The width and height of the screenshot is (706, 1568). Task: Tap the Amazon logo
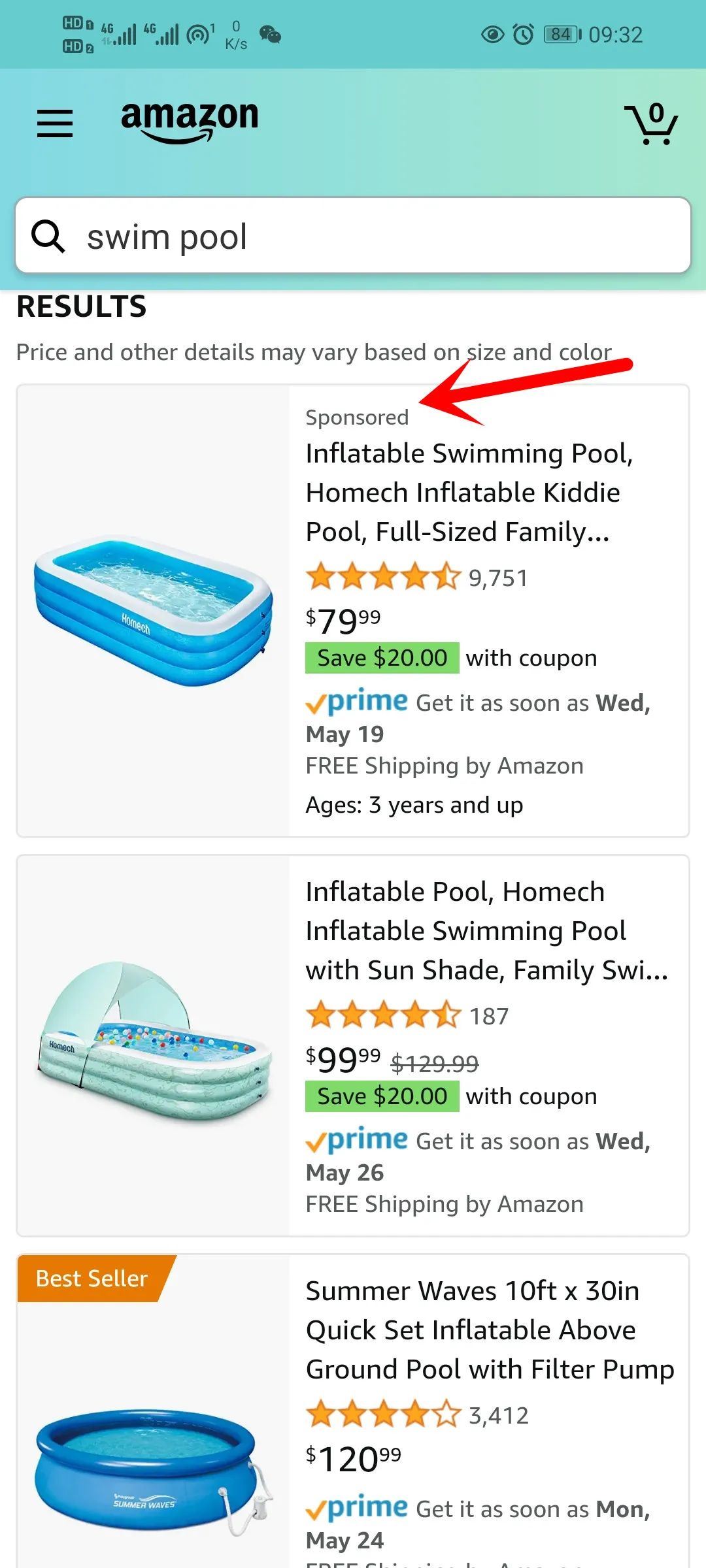point(190,122)
